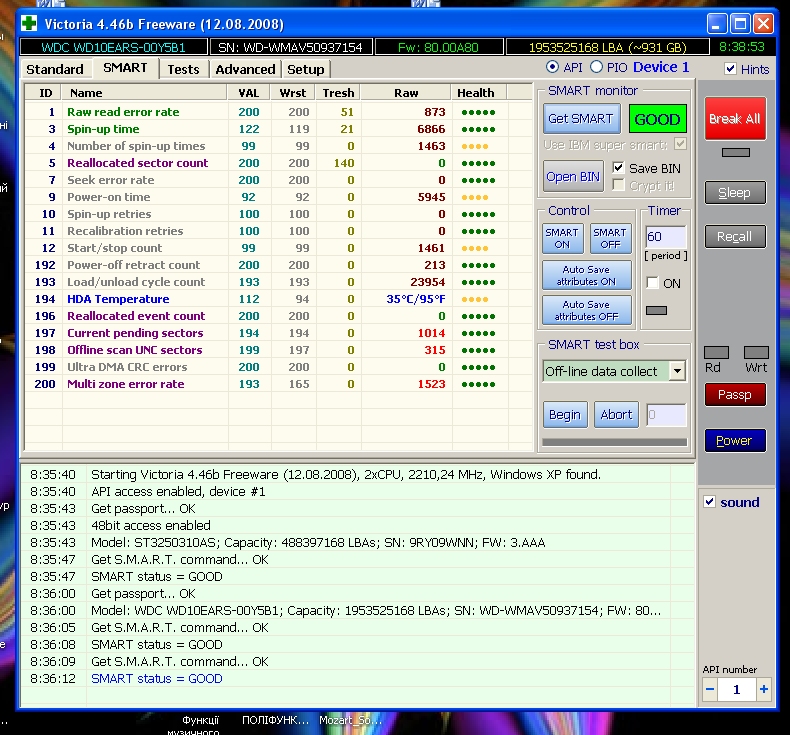Open the Advanced tab

[245, 69]
